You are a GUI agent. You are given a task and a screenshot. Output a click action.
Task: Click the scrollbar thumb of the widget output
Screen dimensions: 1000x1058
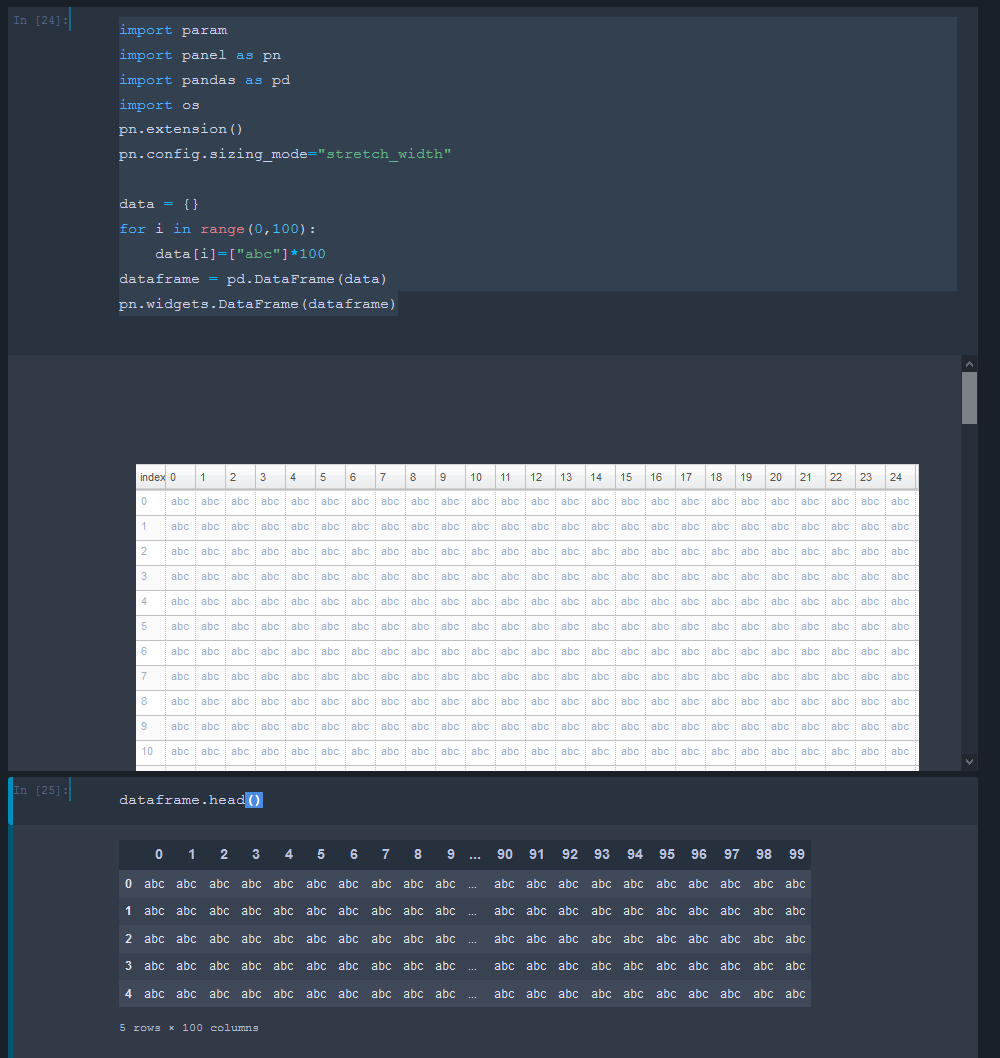[969, 397]
